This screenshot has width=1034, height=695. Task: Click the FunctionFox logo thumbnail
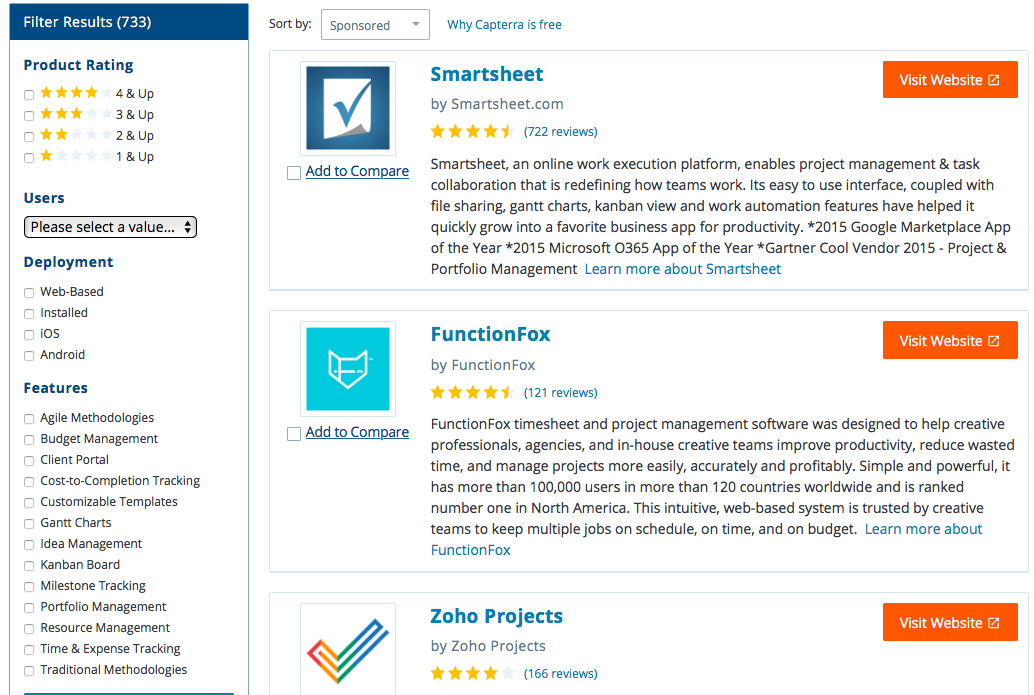click(x=348, y=369)
